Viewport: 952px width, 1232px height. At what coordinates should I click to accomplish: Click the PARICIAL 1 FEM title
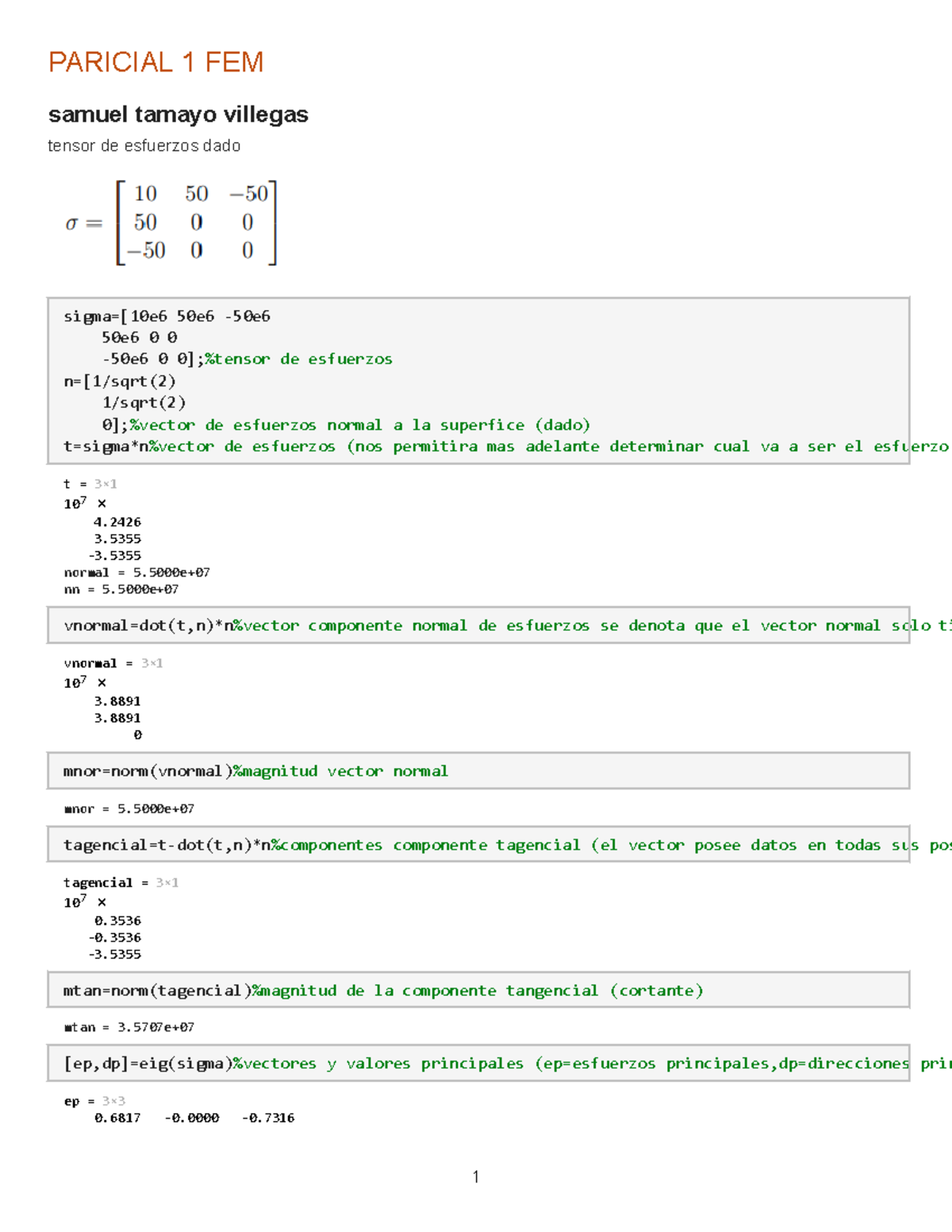155,62
